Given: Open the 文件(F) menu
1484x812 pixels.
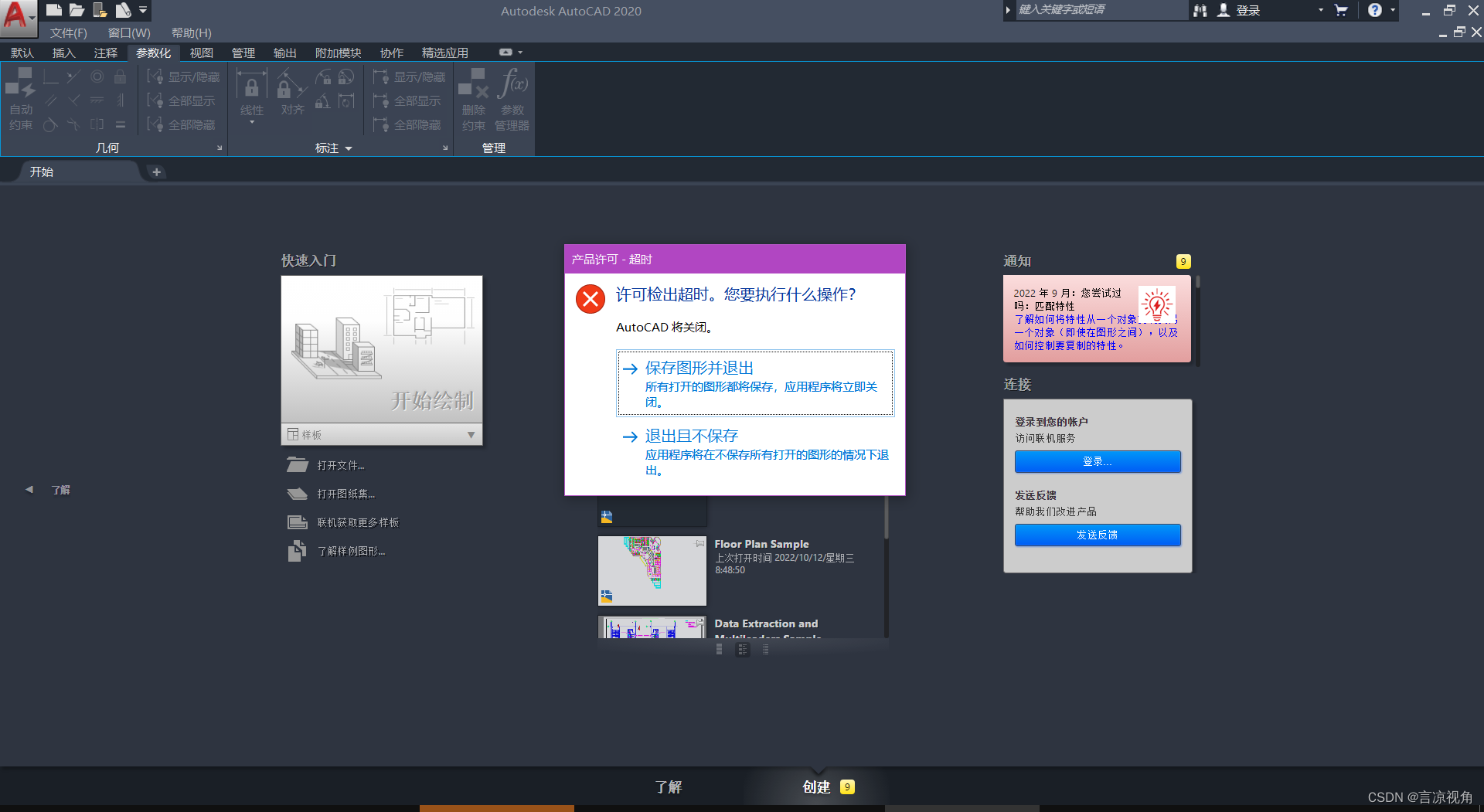Looking at the screenshot, I should tap(68, 32).
